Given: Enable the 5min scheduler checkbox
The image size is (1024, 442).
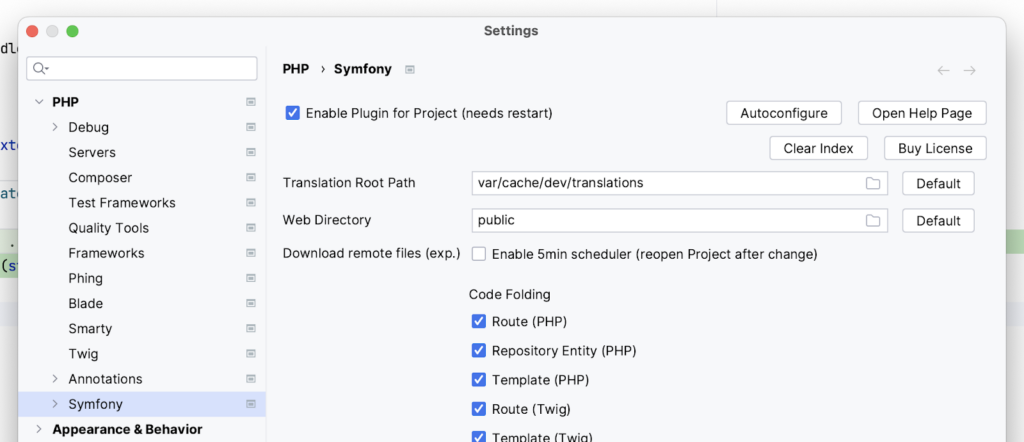Looking at the screenshot, I should tap(479, 254).
